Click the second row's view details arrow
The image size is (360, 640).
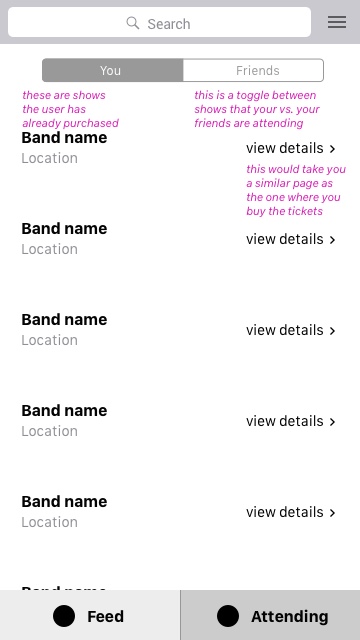pyautogui.click(x=333, y=240)
